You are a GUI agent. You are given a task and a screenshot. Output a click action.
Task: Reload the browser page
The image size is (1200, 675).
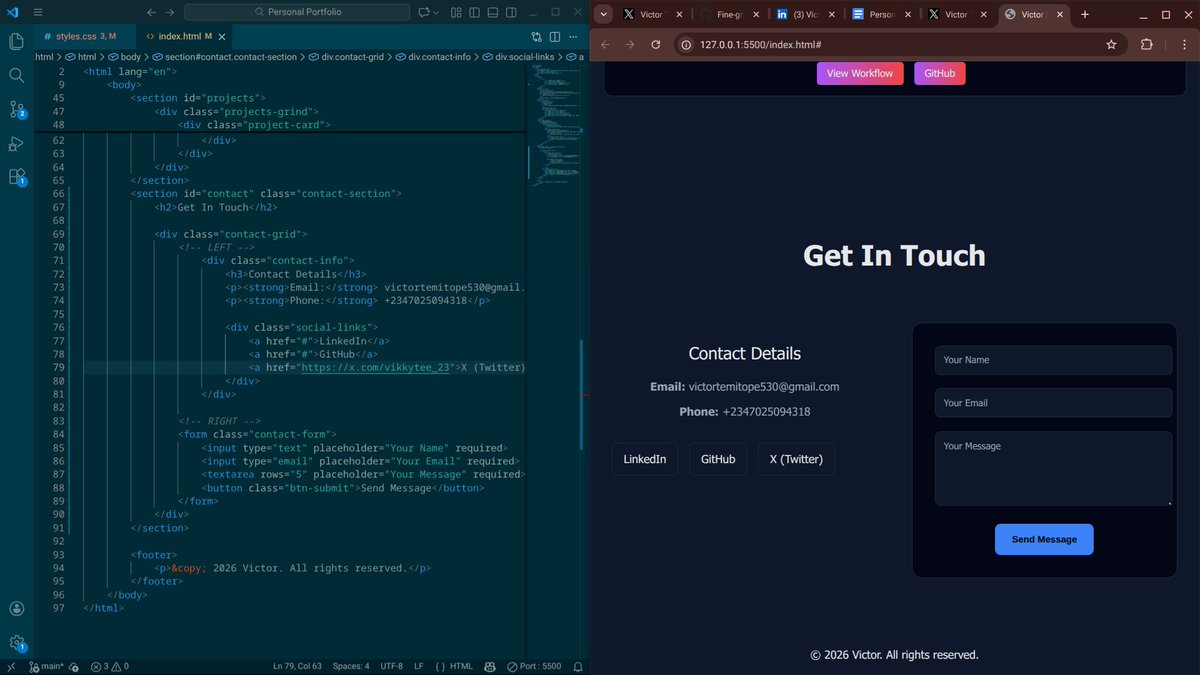[656, 45]
